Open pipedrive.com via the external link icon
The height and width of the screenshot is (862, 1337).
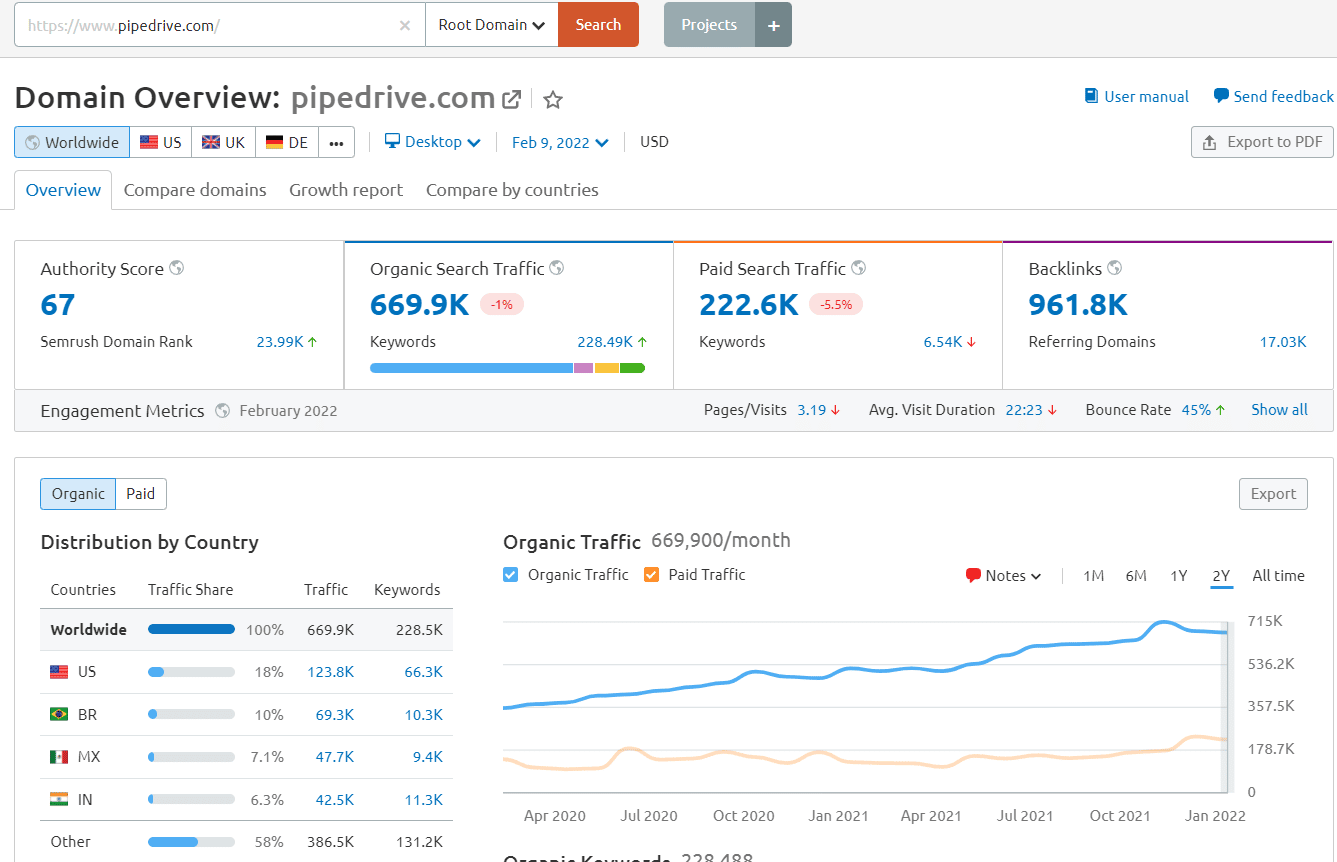[x=511, y=99]
